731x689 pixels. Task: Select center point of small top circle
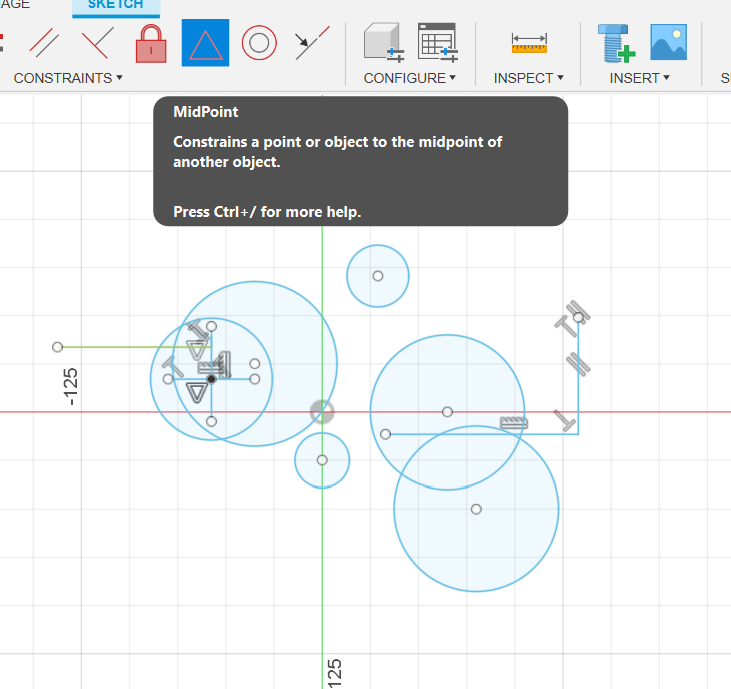click(x=378, y=276)
